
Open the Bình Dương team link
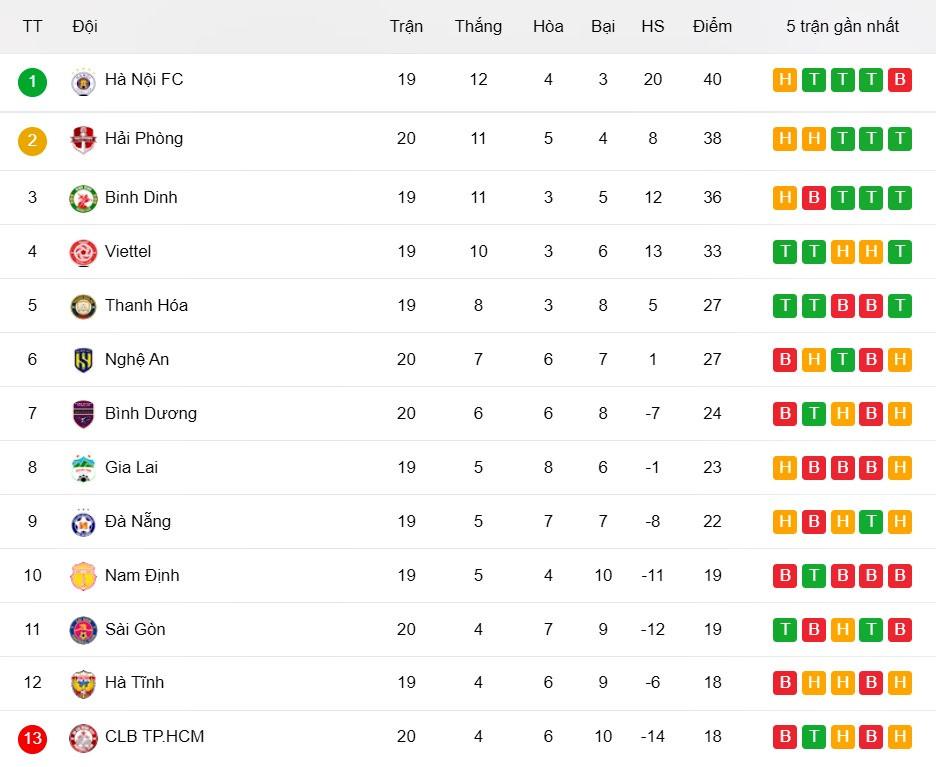click(x=151, y=413)
